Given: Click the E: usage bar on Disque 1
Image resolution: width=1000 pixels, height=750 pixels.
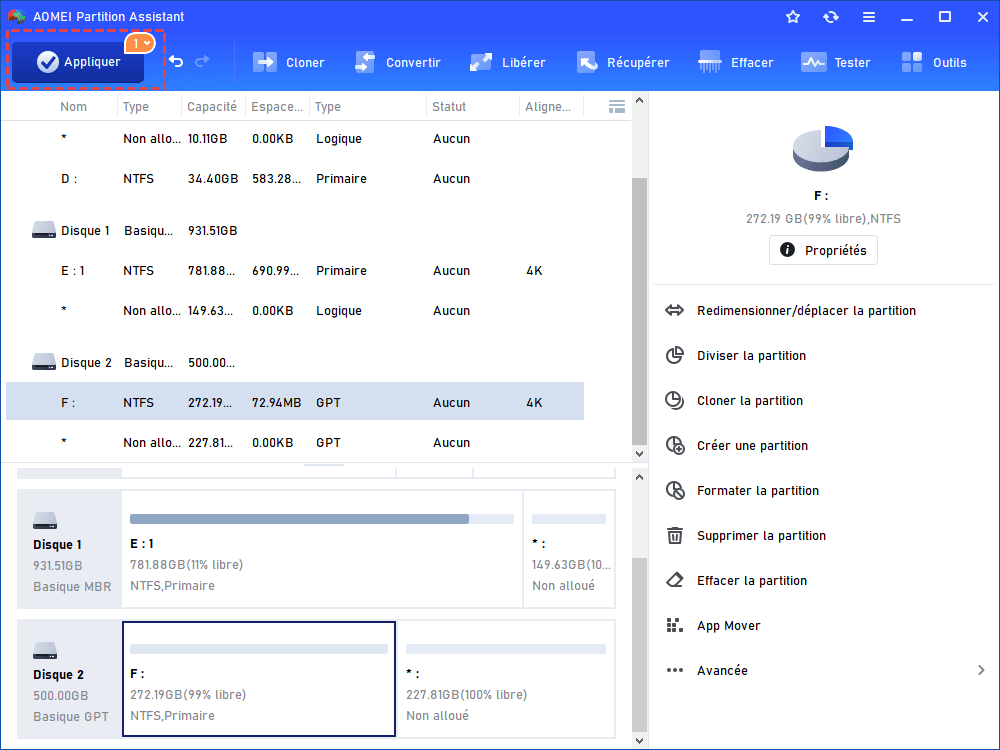Looking at the screenshot, I should click(321, 519).
